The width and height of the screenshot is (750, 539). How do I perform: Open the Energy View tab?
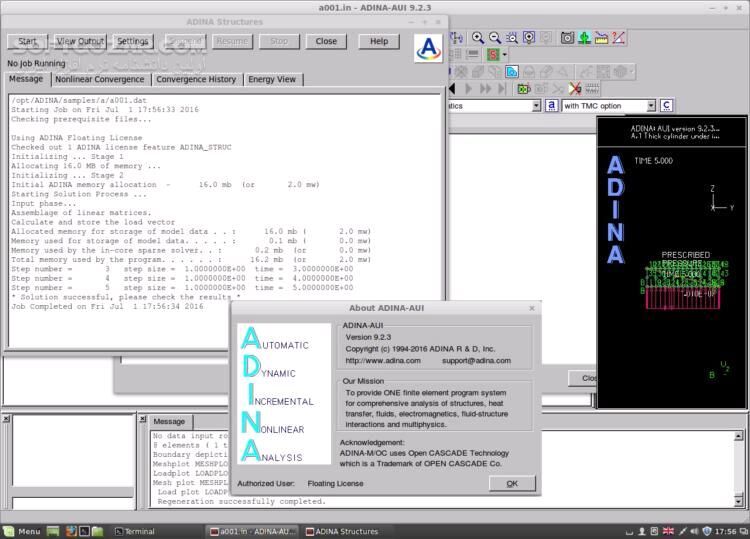272,79
